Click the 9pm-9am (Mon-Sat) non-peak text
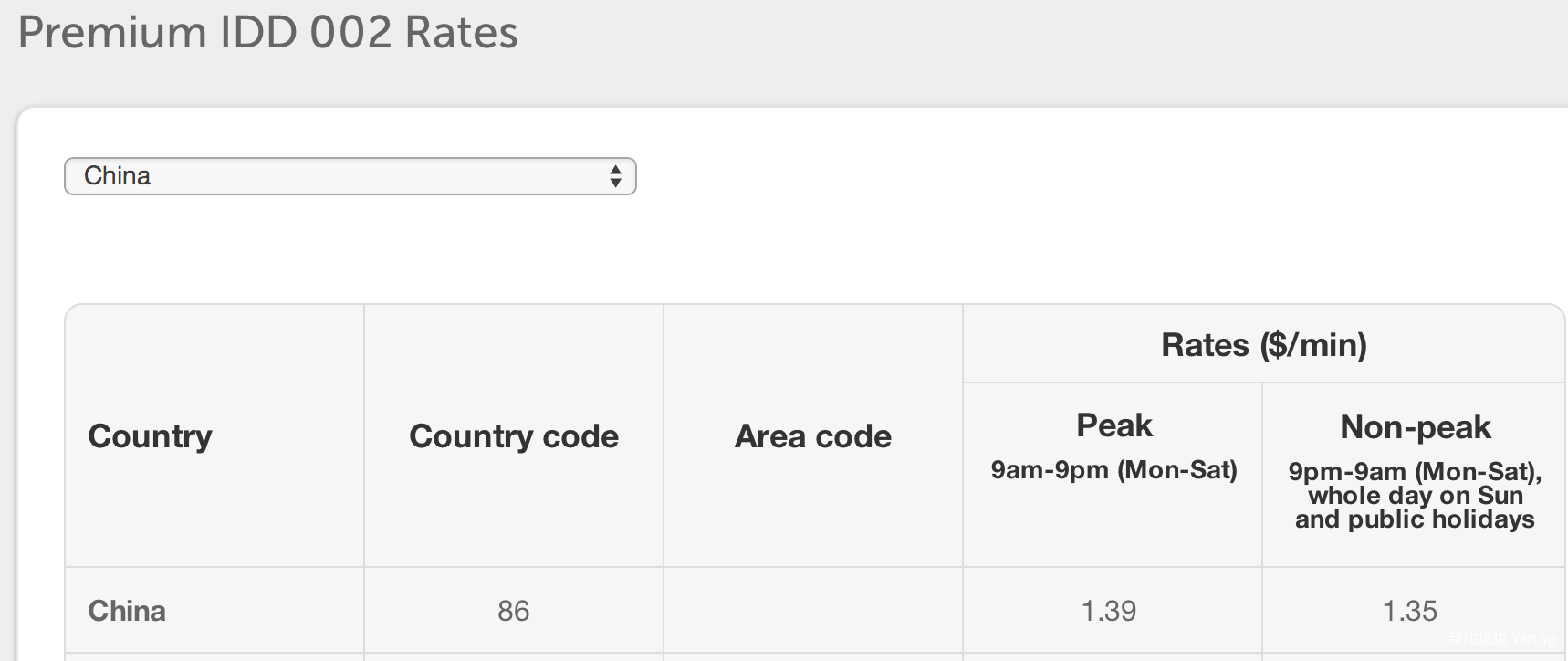Screen dimensions: 1568x661 coord(1415,472)
